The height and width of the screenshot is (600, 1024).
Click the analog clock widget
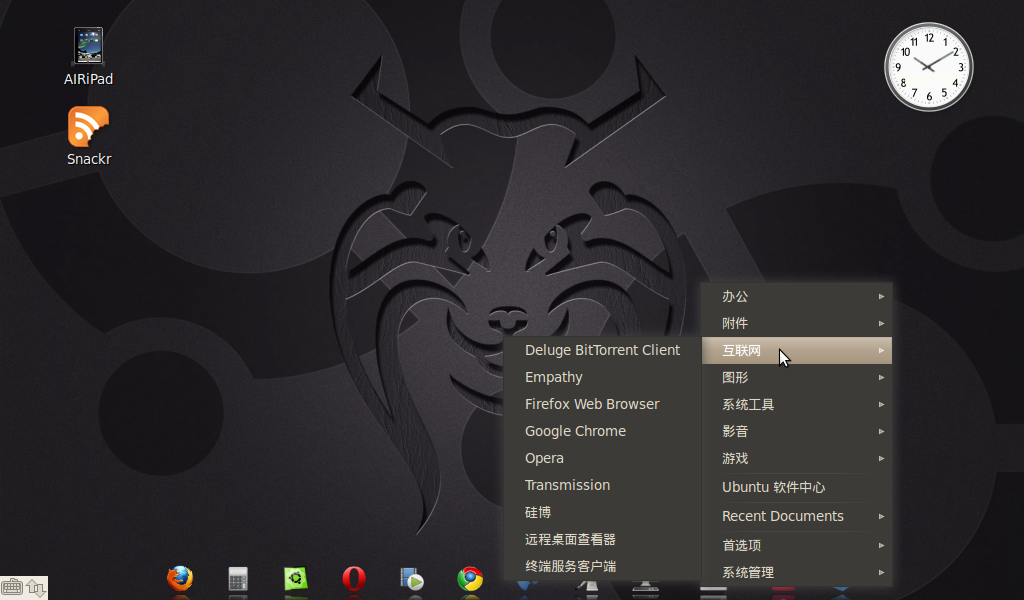tap(928, 67)
